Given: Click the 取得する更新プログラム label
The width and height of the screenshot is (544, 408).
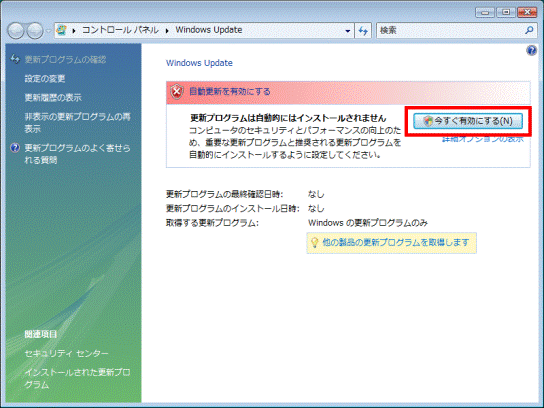Looking at the screenshot, I should (x=212, y=223).
